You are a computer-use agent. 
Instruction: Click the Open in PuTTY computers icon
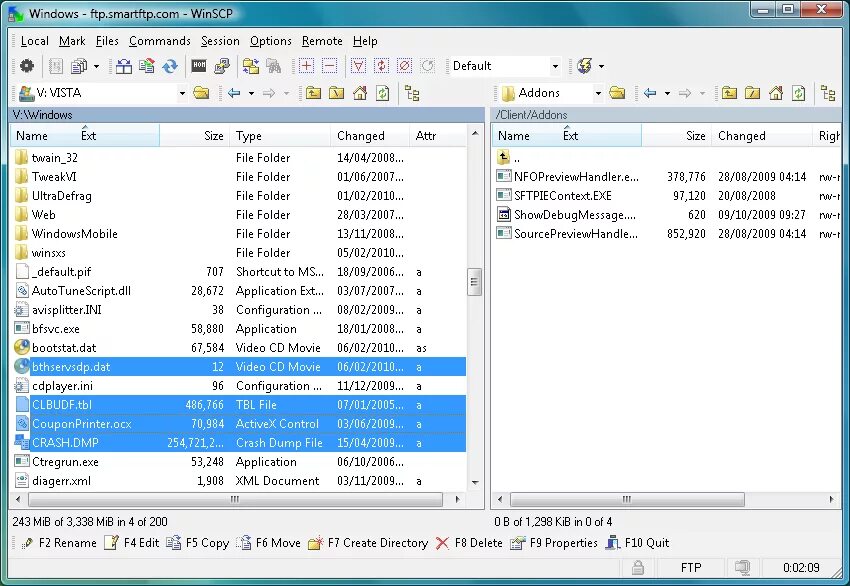tap(222, 66)
